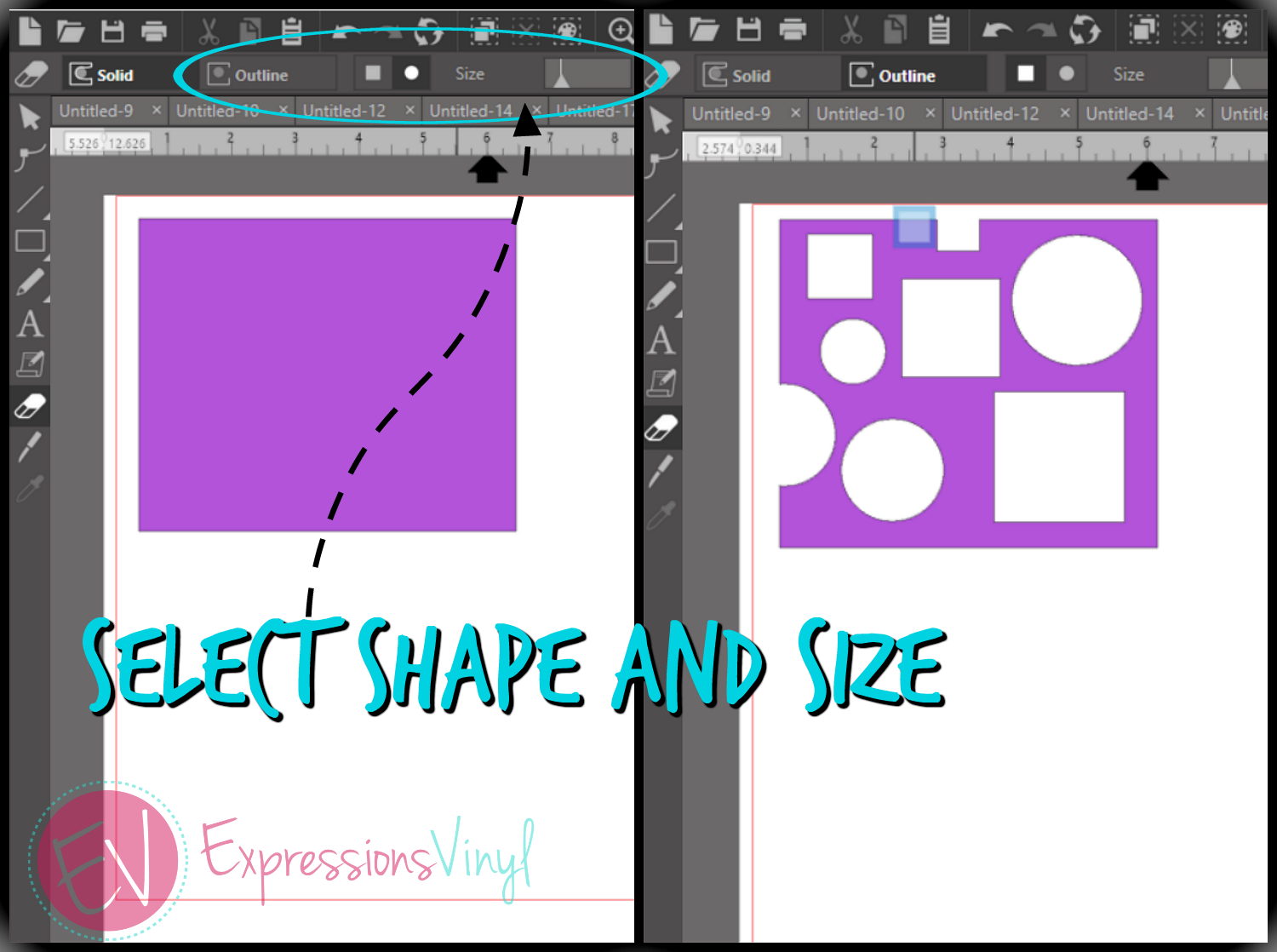The width and height of the screenshot is (1277, 952).
Task: Activate the Knife tool in right panel
Action: tap(662, 471)
